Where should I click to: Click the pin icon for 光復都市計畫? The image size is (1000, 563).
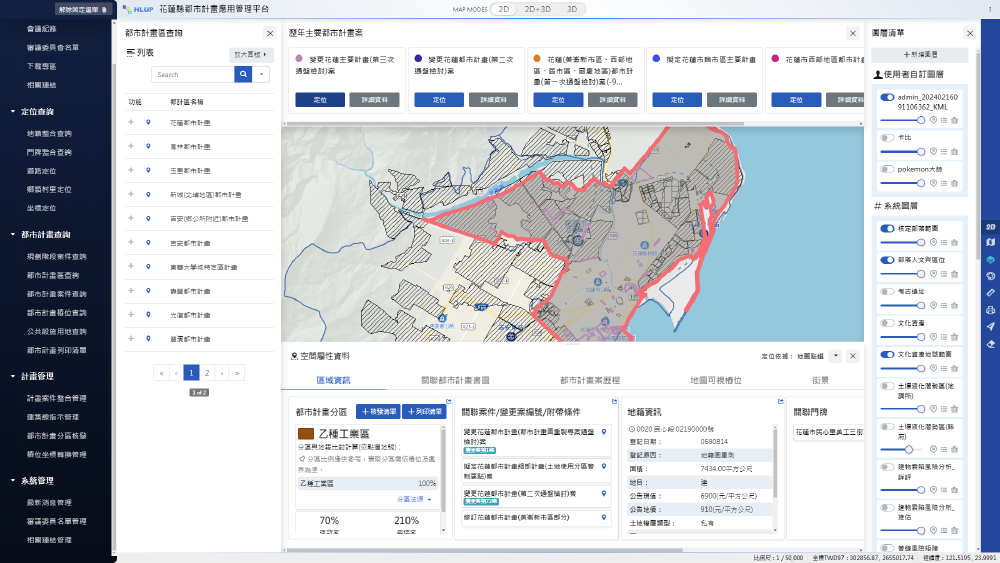(x=148, y=315)
